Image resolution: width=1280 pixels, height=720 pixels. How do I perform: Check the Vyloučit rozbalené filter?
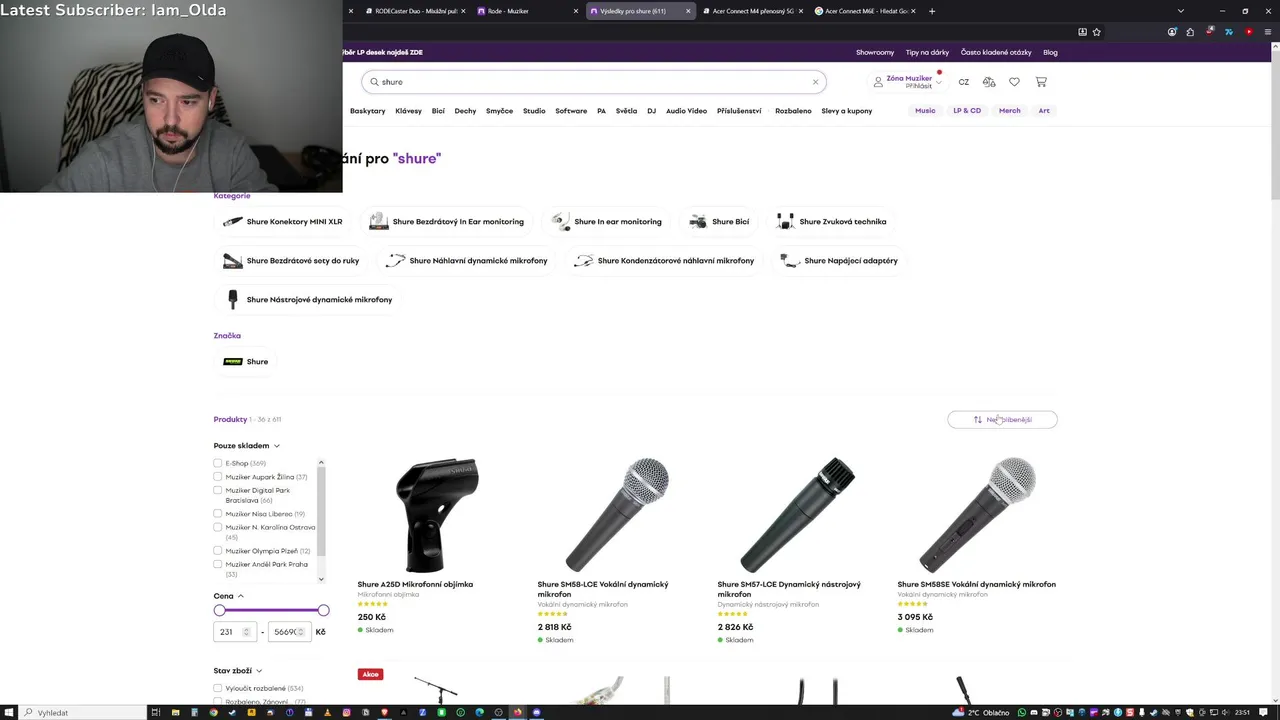[x=217, y=688]
